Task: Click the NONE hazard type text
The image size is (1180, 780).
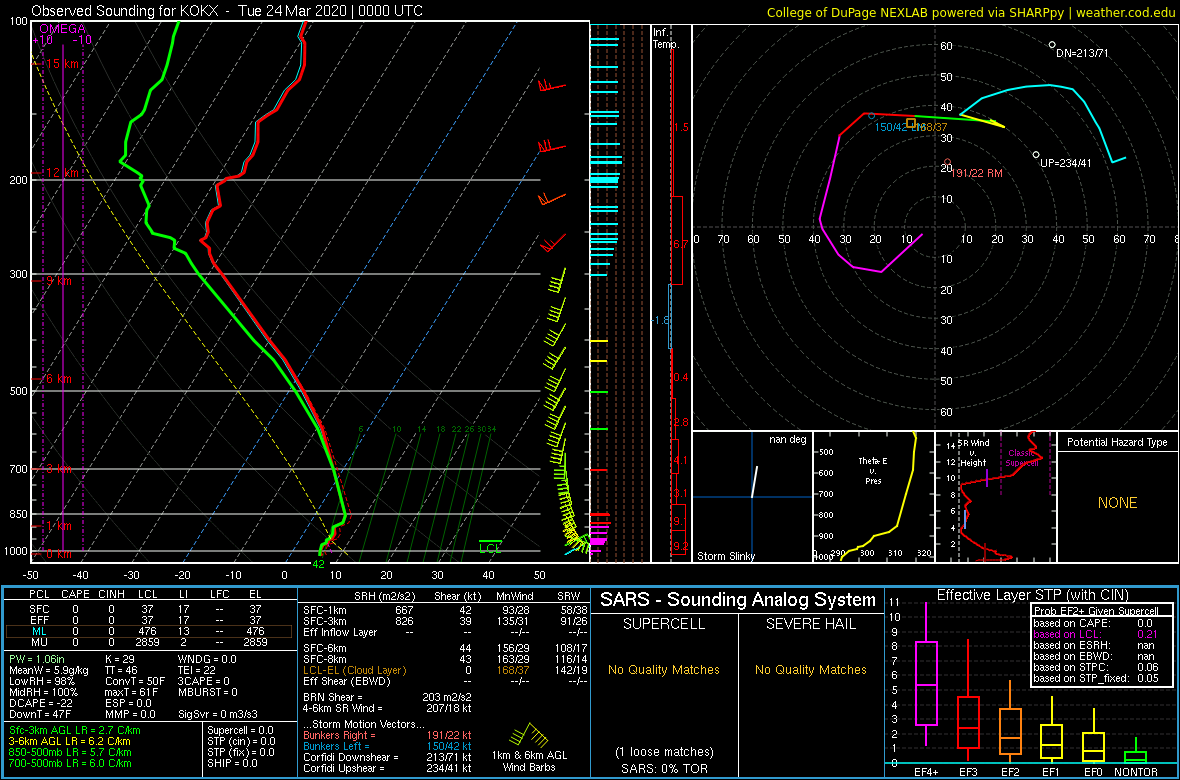Action: click(1117, 503)
